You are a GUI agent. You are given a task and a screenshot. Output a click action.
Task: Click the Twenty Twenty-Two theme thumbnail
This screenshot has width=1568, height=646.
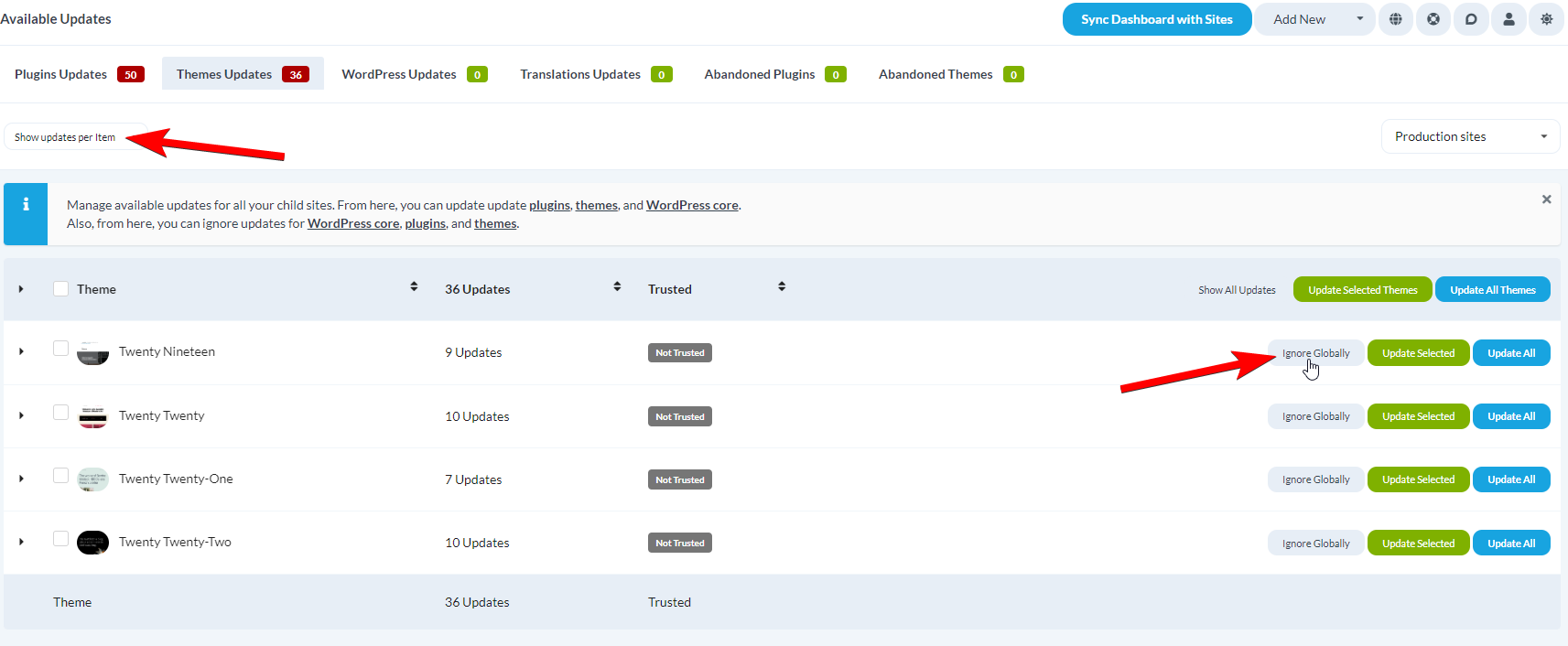click(92, 543)
